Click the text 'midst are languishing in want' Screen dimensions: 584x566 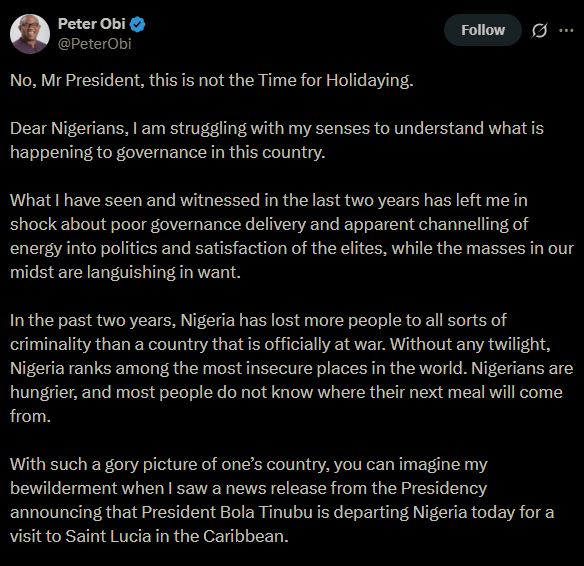coord(125,273)
